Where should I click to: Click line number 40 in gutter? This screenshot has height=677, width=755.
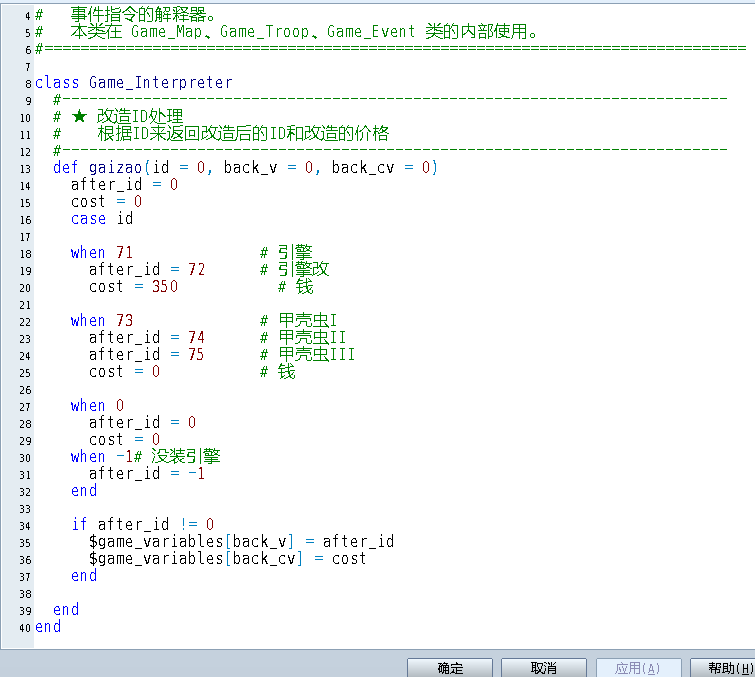click(x=25, y=628)
